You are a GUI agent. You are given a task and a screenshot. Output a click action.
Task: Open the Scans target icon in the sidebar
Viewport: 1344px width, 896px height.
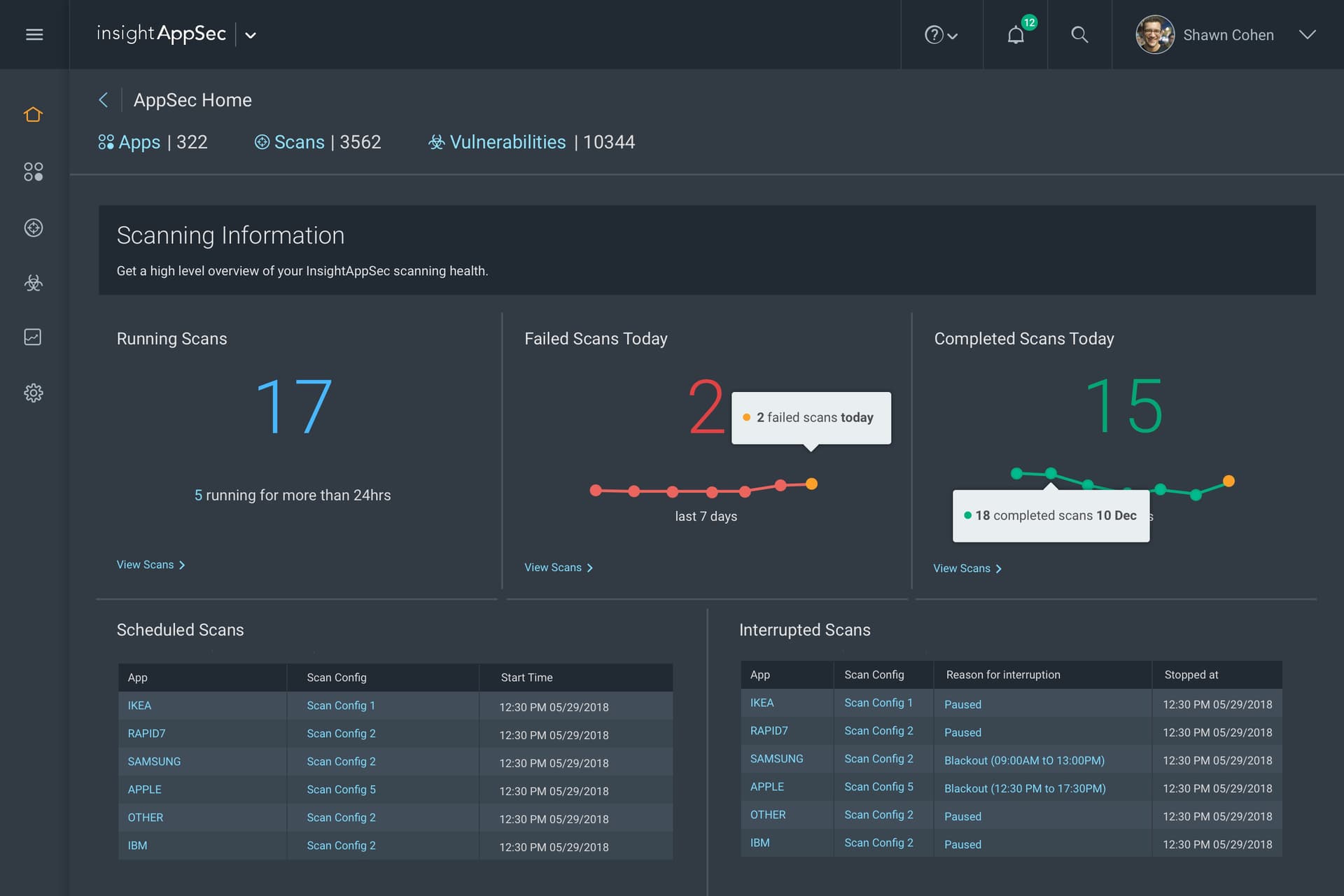tap(33, 227)
